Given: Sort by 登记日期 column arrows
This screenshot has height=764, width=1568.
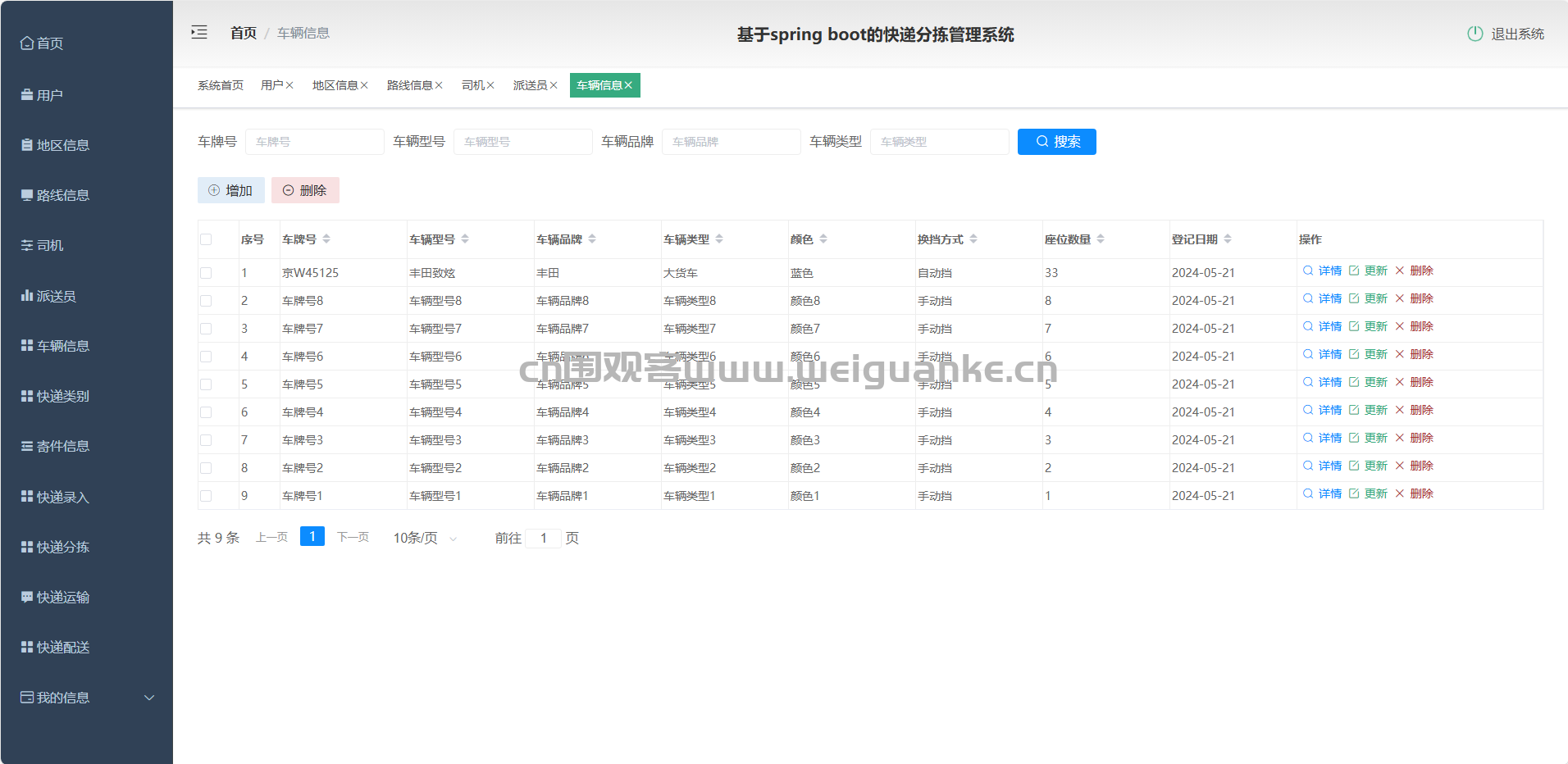Looking at the screenshot, I should (1228, 239).
